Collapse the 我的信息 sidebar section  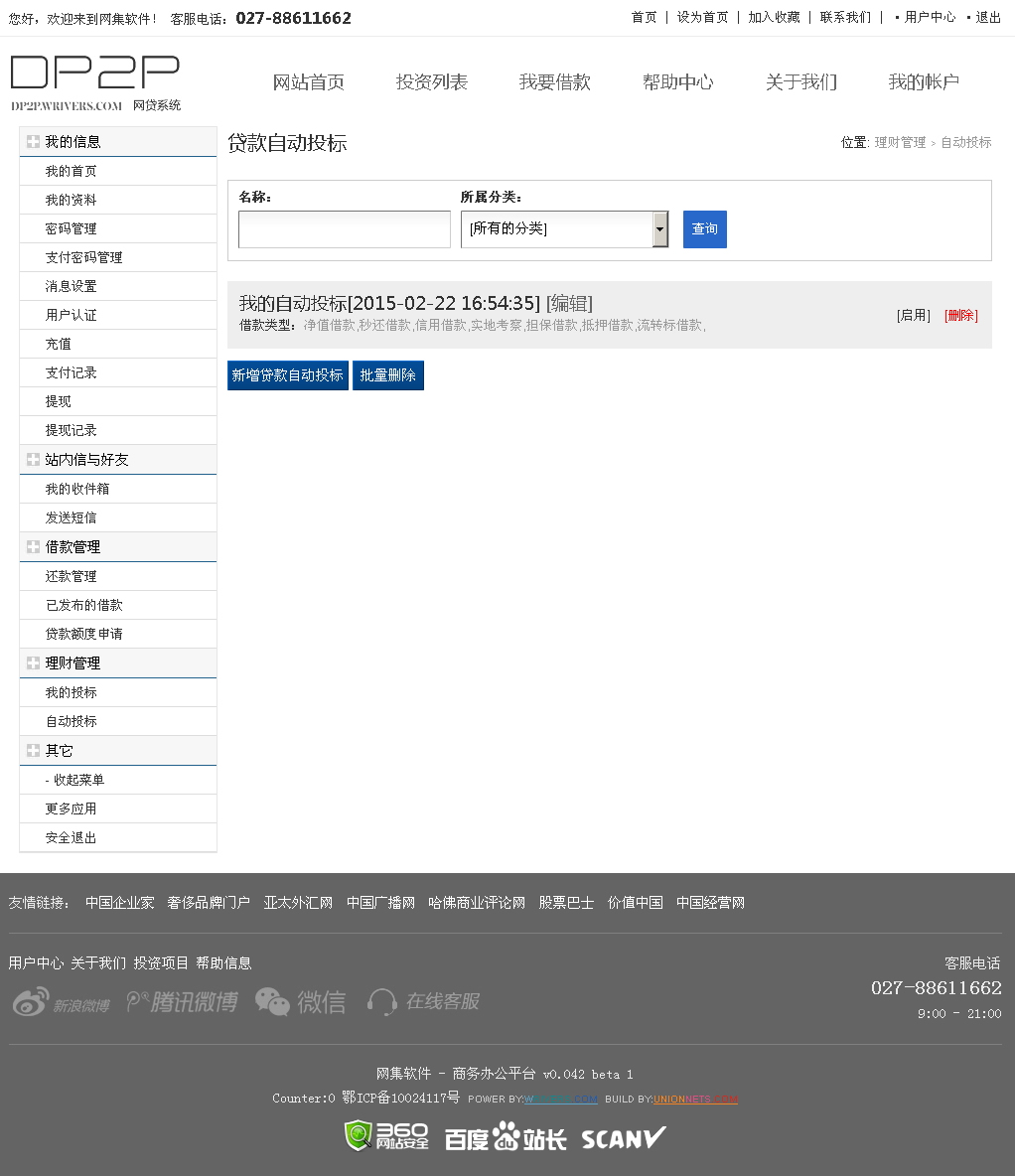pyautogui.click(x=34, y=142)
